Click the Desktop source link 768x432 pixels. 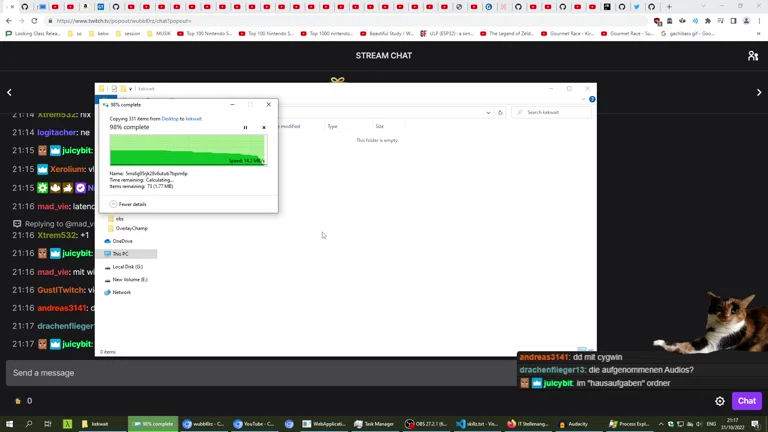point(170,119)
